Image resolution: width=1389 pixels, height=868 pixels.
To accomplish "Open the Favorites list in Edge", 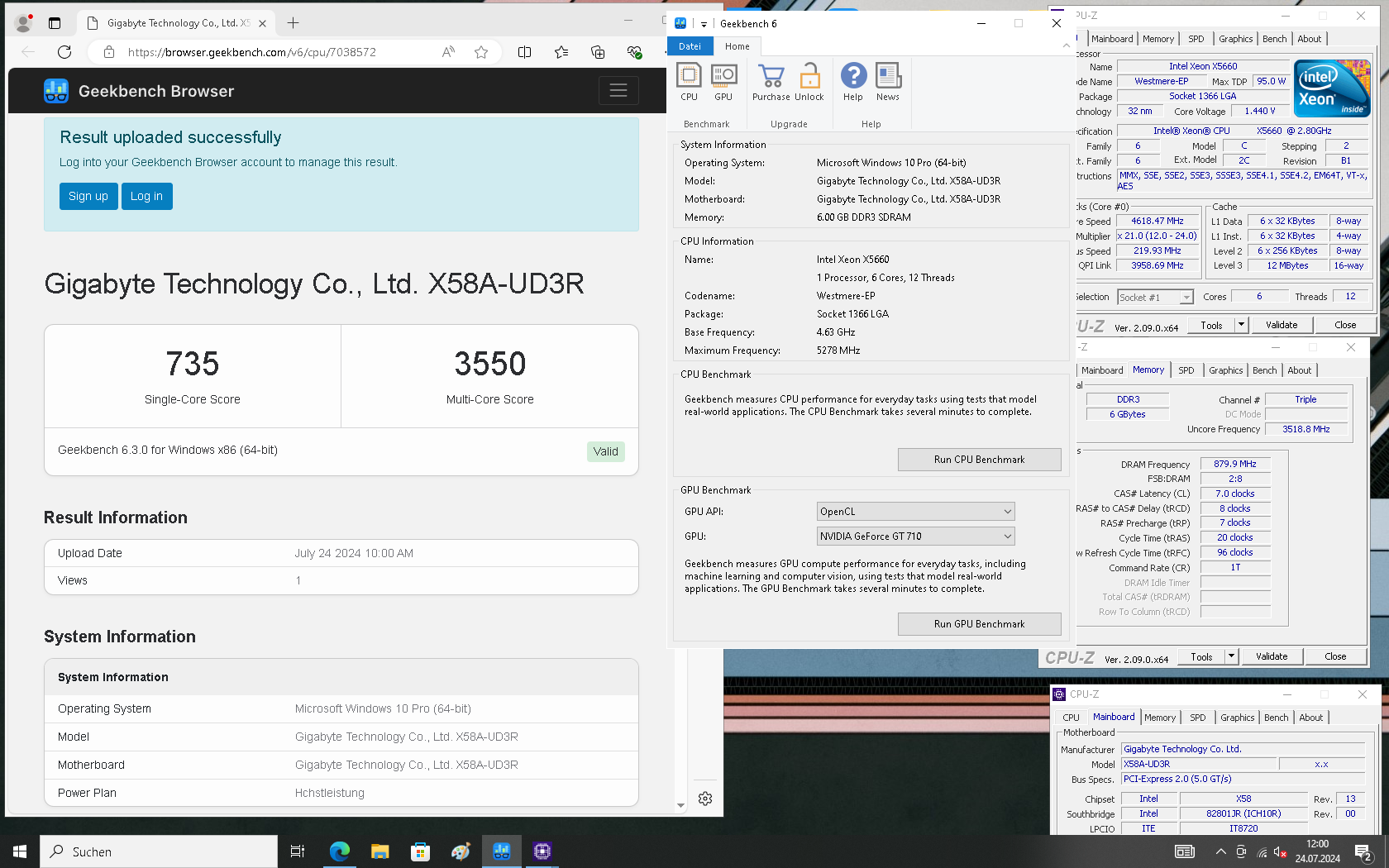I will point(561,52).
